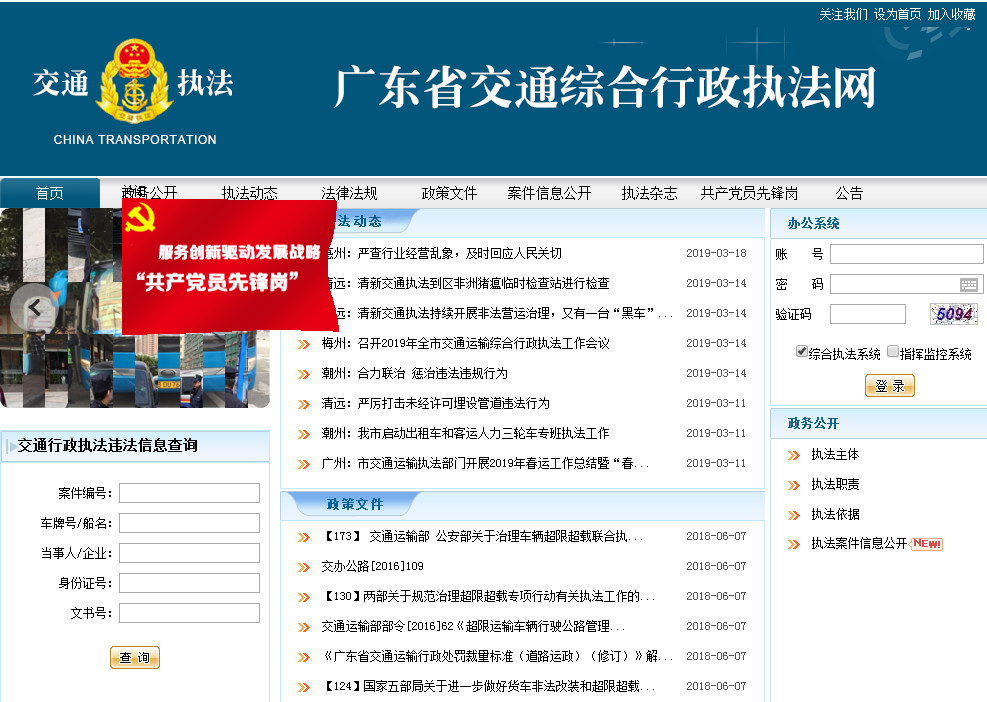Screen dimensions: 987x702
Task: Click NEW badge beside 执法案件信息公开
Action: pos(927,543)
